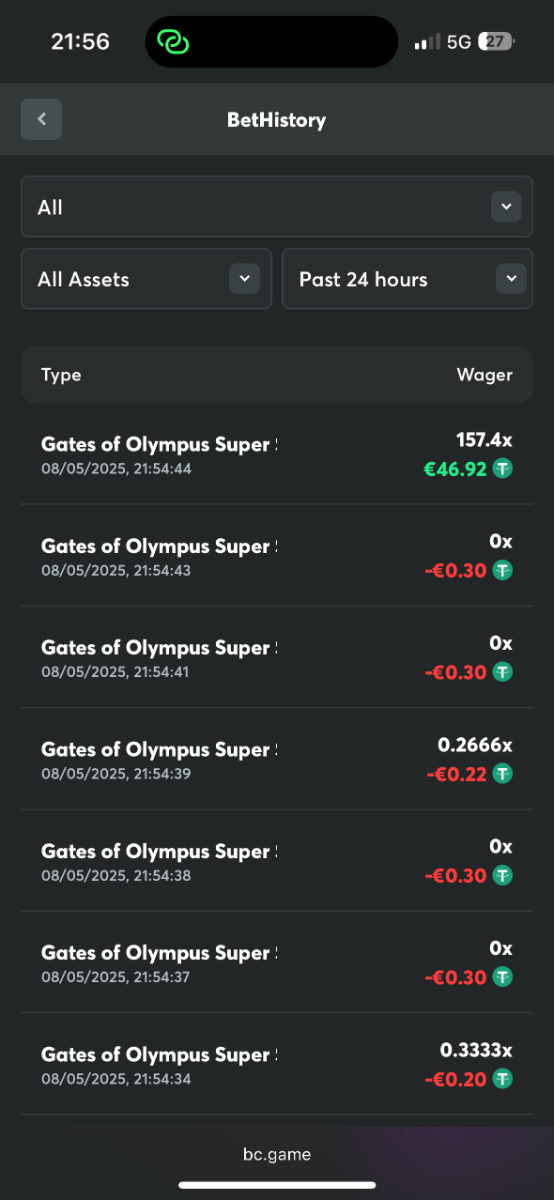The image size is (554, 1200).
Task: Tap the Tether coin icon beside €46.92
Action: point(502,468)
